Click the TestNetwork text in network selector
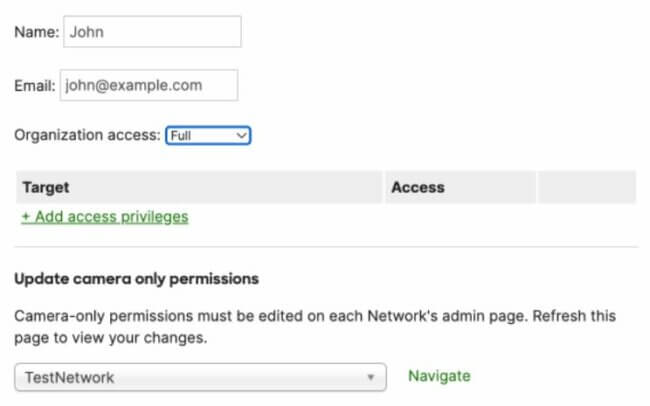Image resolution: width=650 pixels, height=406 pixels. [x=69, y=377]
